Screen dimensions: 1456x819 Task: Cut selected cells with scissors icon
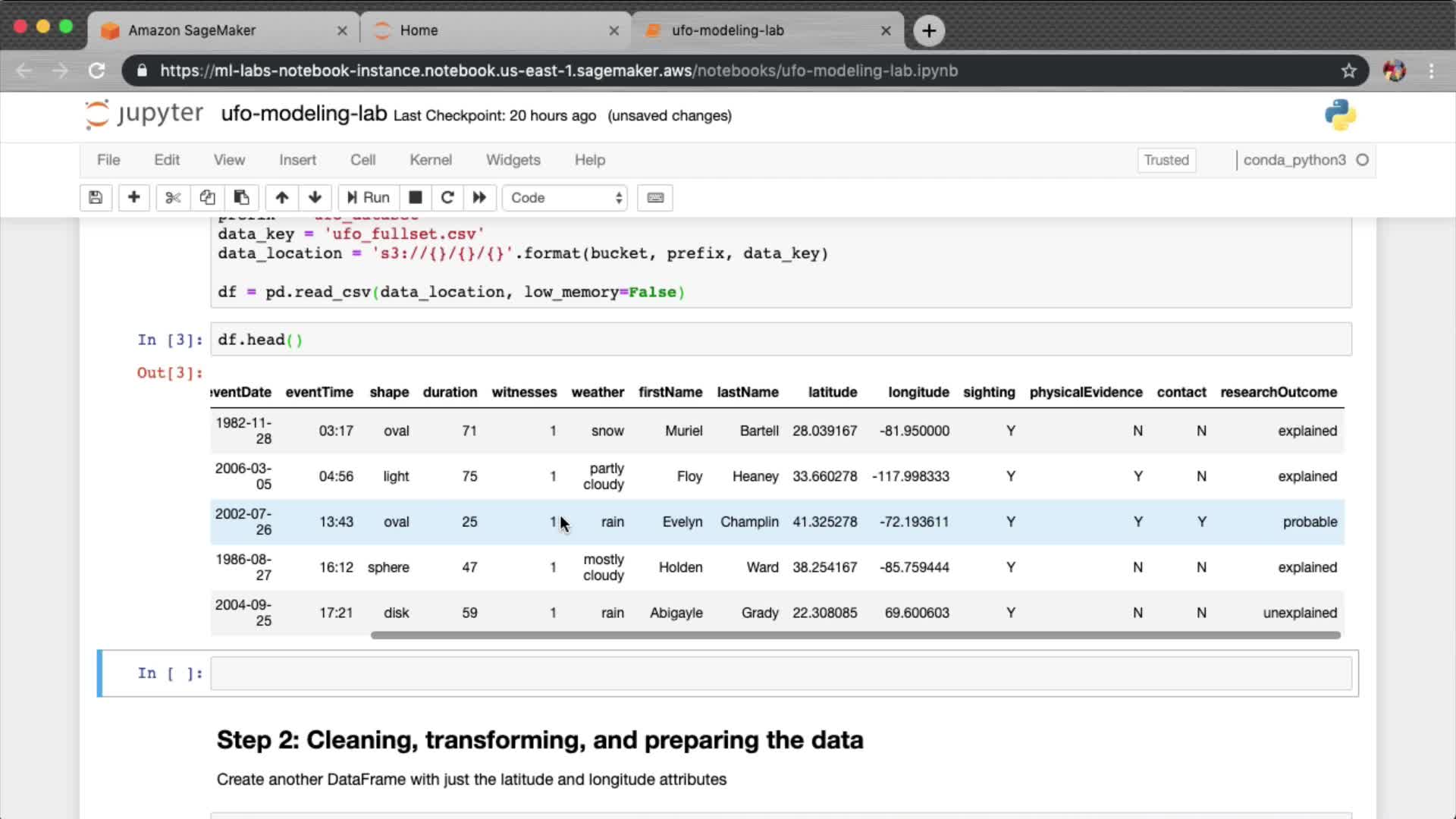click(x=173, y=198)
